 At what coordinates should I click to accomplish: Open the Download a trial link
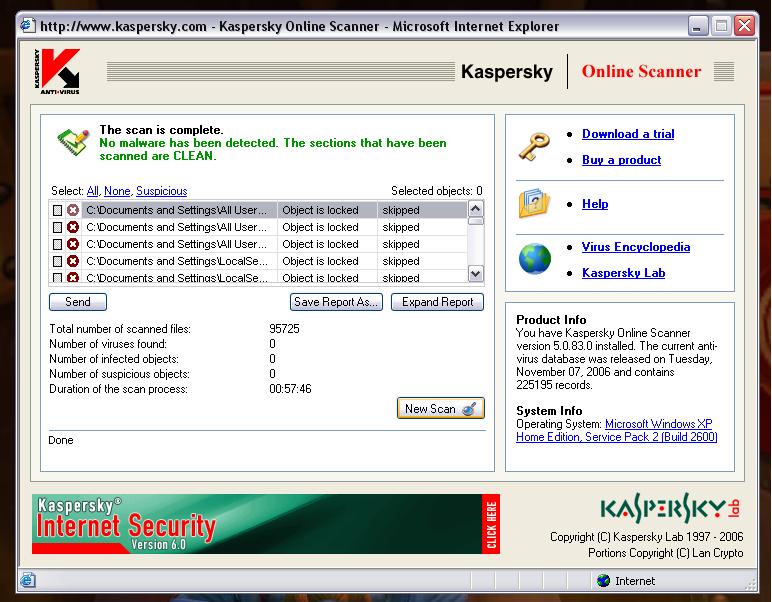628,134
